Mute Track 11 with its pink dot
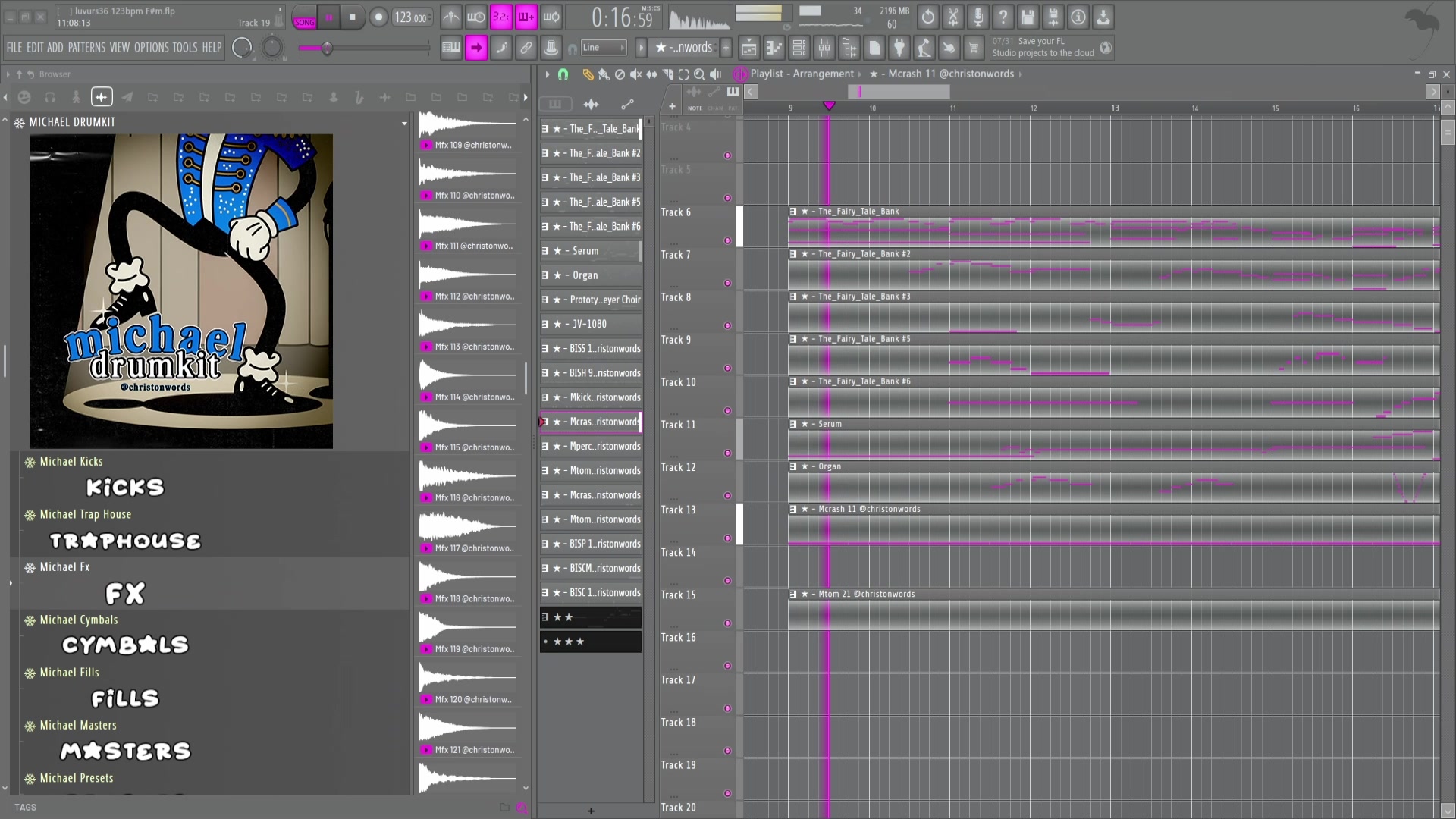 point(728,453)
